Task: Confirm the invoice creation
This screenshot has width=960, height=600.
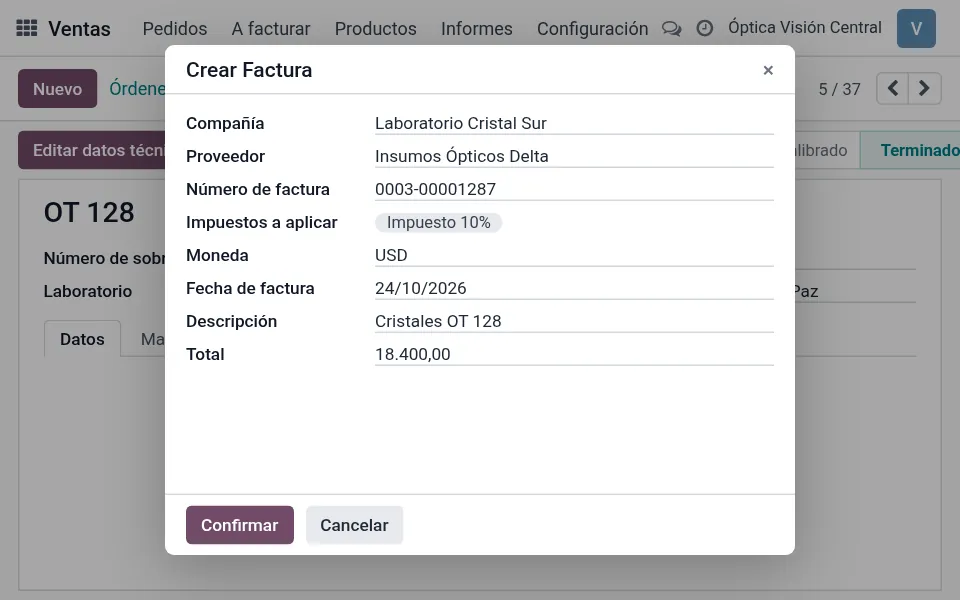Action: [x=239, y=525]
